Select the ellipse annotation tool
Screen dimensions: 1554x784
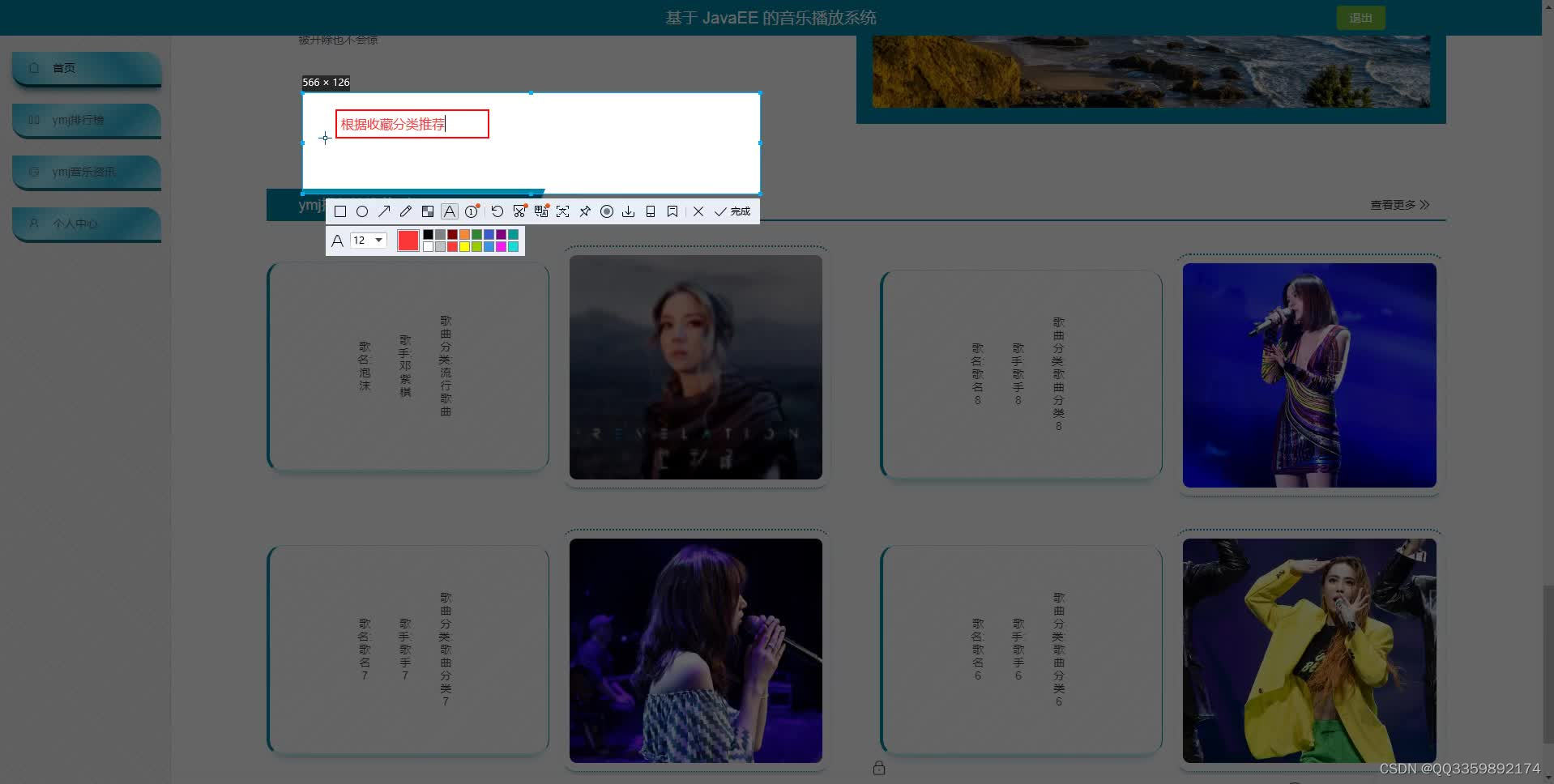click(x=362, y=211)
